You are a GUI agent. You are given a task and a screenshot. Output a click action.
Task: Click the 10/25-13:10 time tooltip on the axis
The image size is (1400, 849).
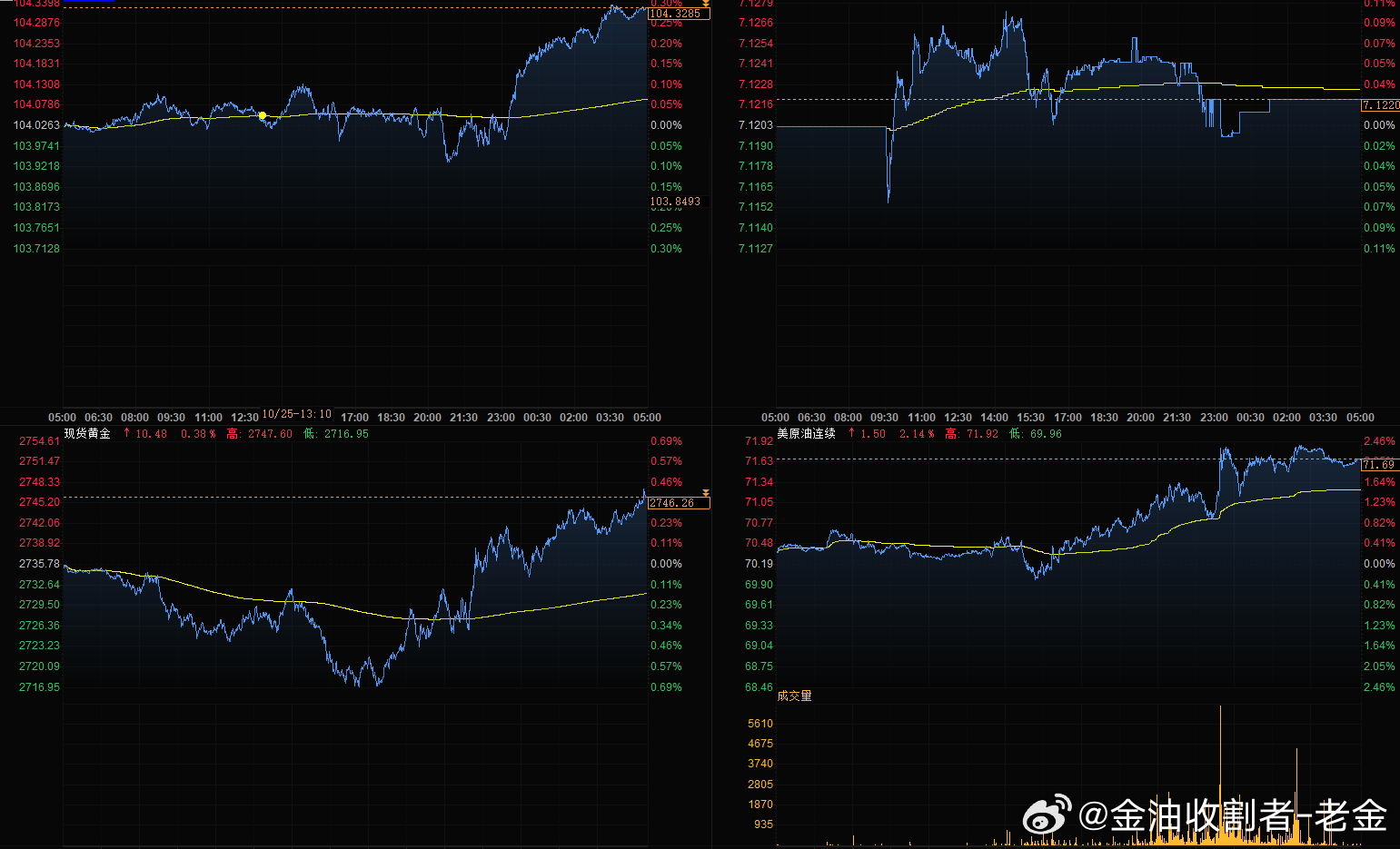click(297, 414)
